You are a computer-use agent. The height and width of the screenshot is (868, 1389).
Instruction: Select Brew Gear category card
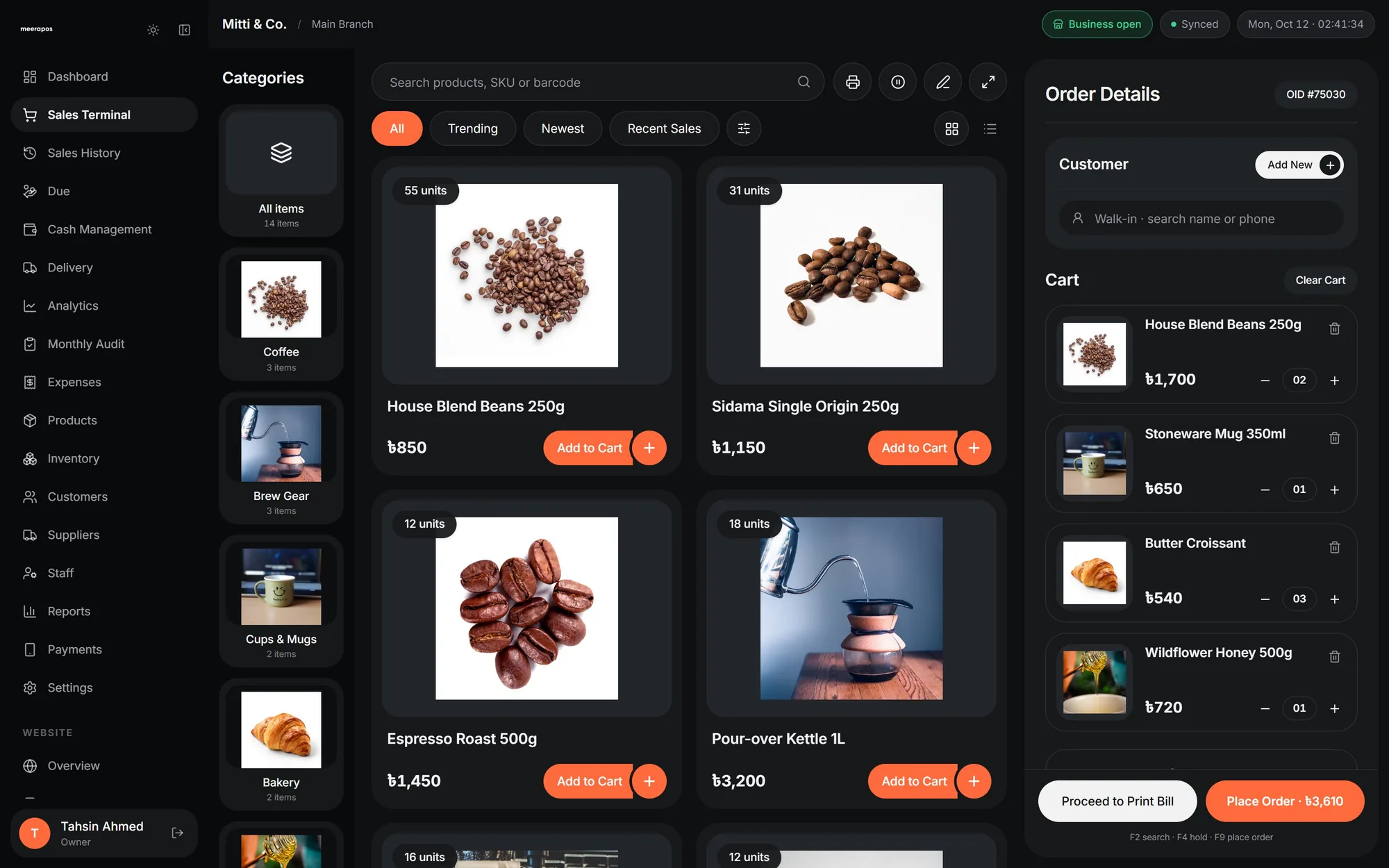tap(281, 458)
